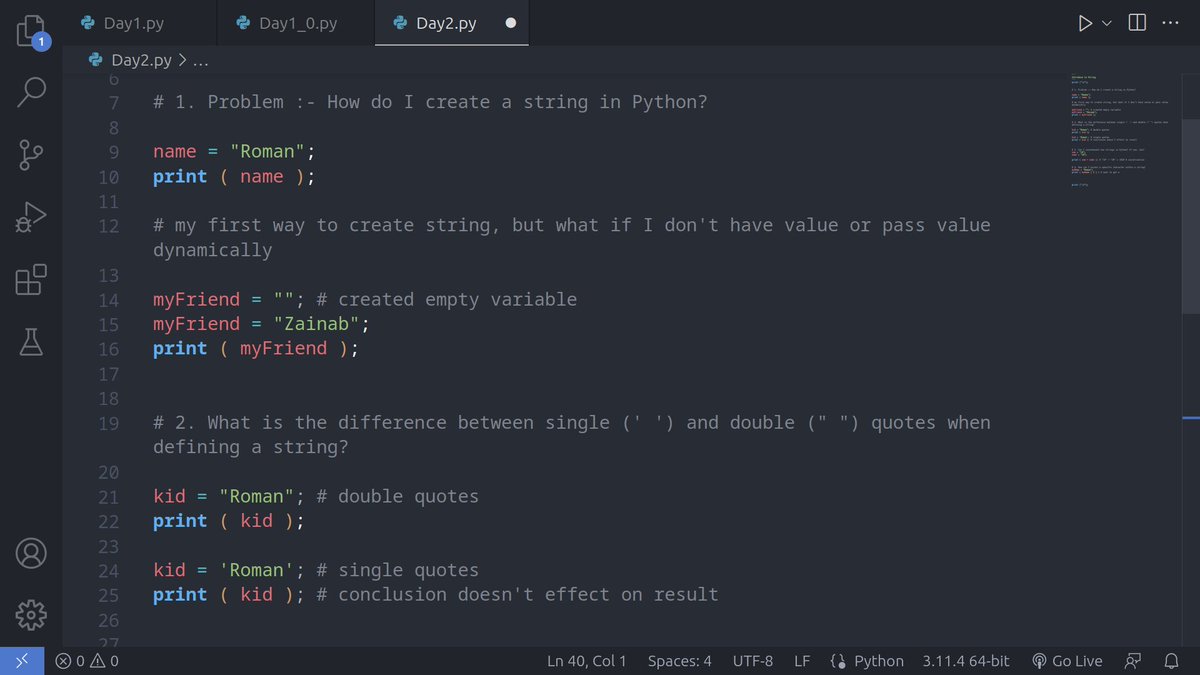Viewport: 1200px width, 675px height.
Task: Click line number 25 in gutter
Action: tap(108, 595)
